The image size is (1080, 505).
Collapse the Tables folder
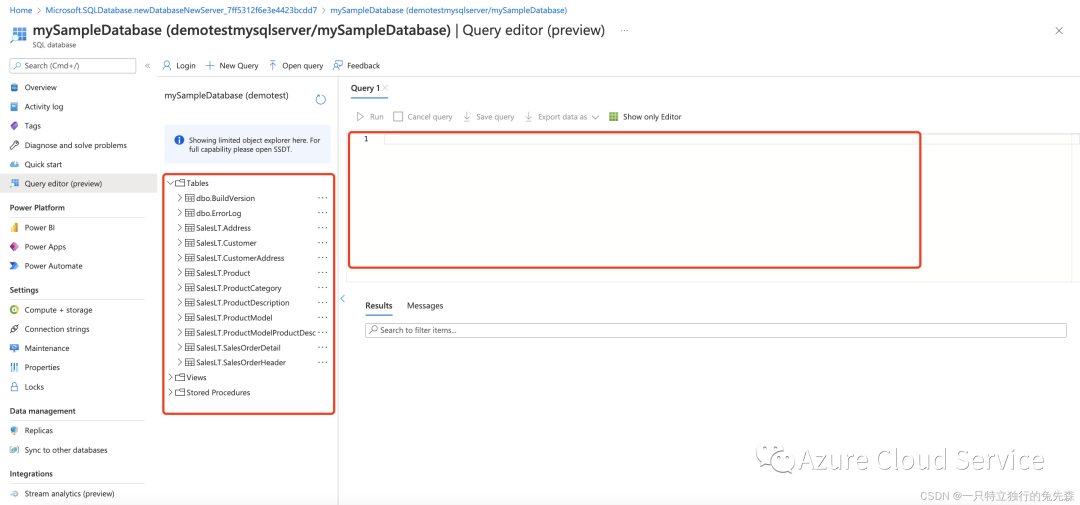pos(170,183)
